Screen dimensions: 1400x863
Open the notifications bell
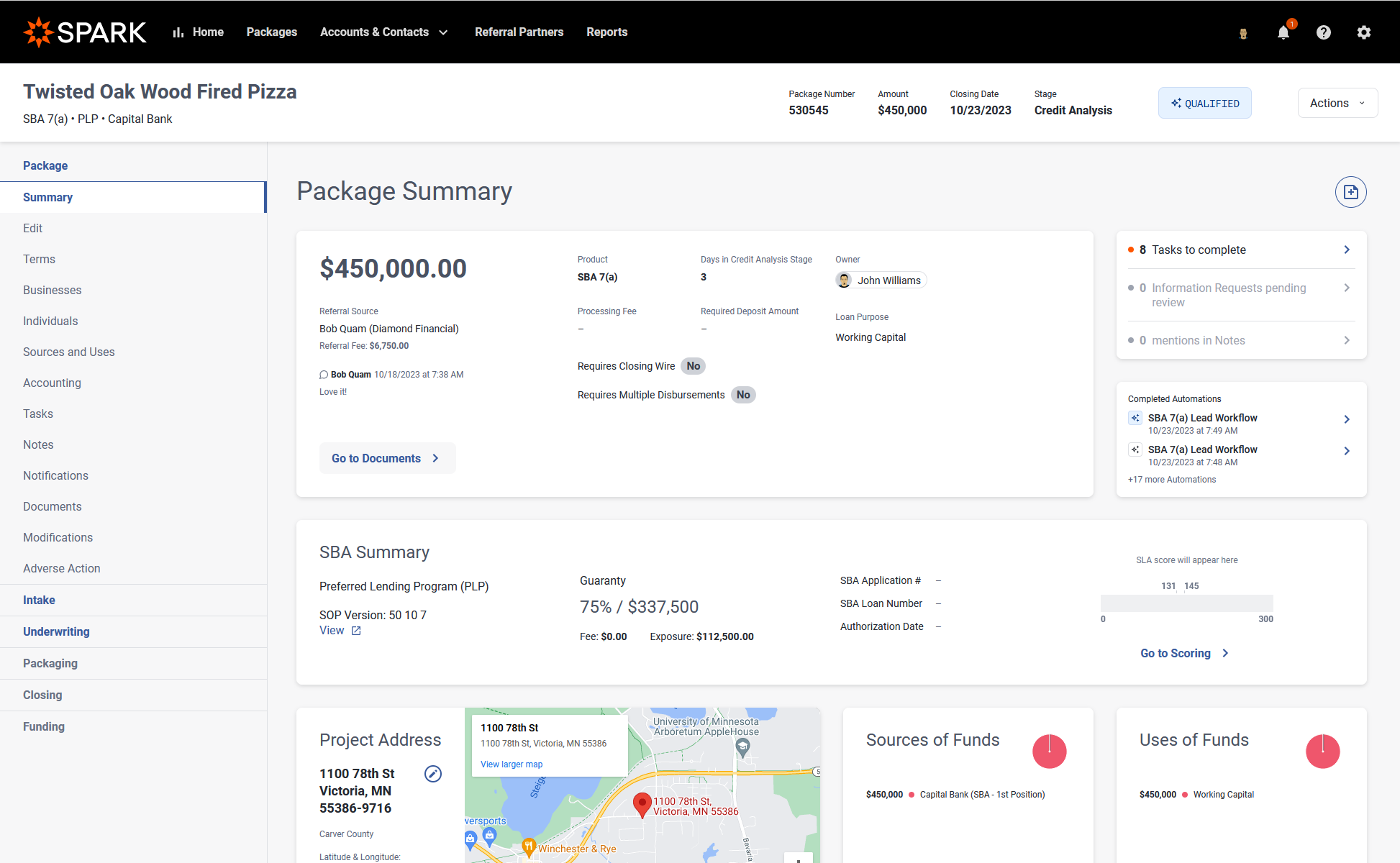[x=1283, y=32]
